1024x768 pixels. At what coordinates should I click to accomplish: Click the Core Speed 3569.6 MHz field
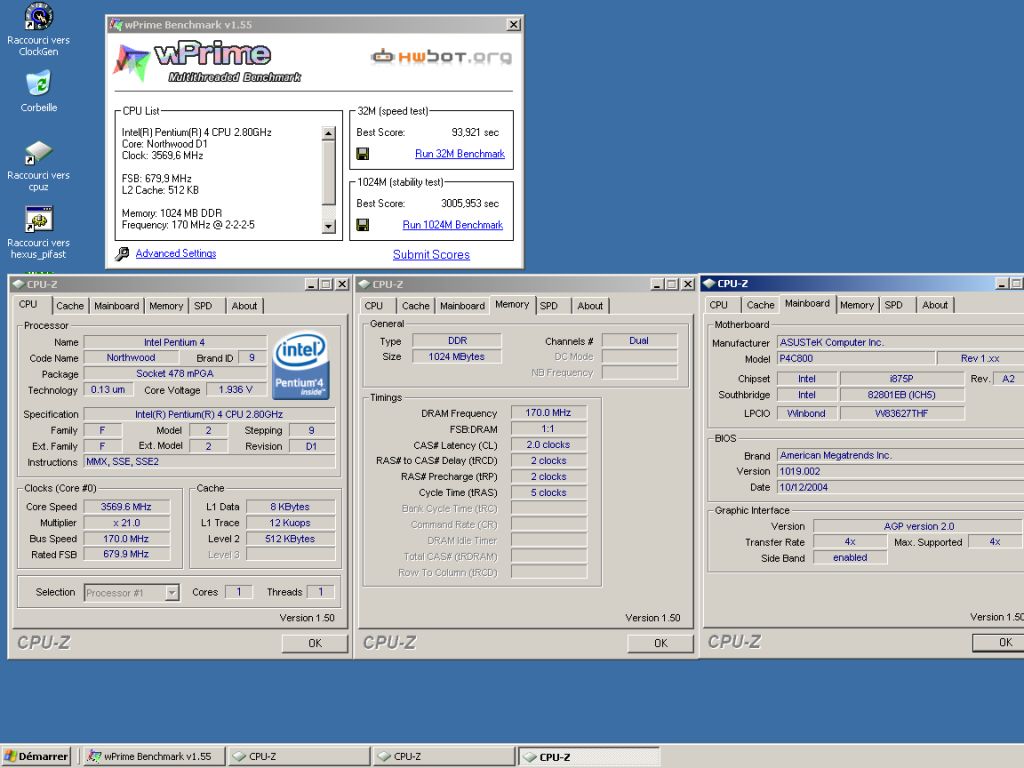click(x=126, y=507)
